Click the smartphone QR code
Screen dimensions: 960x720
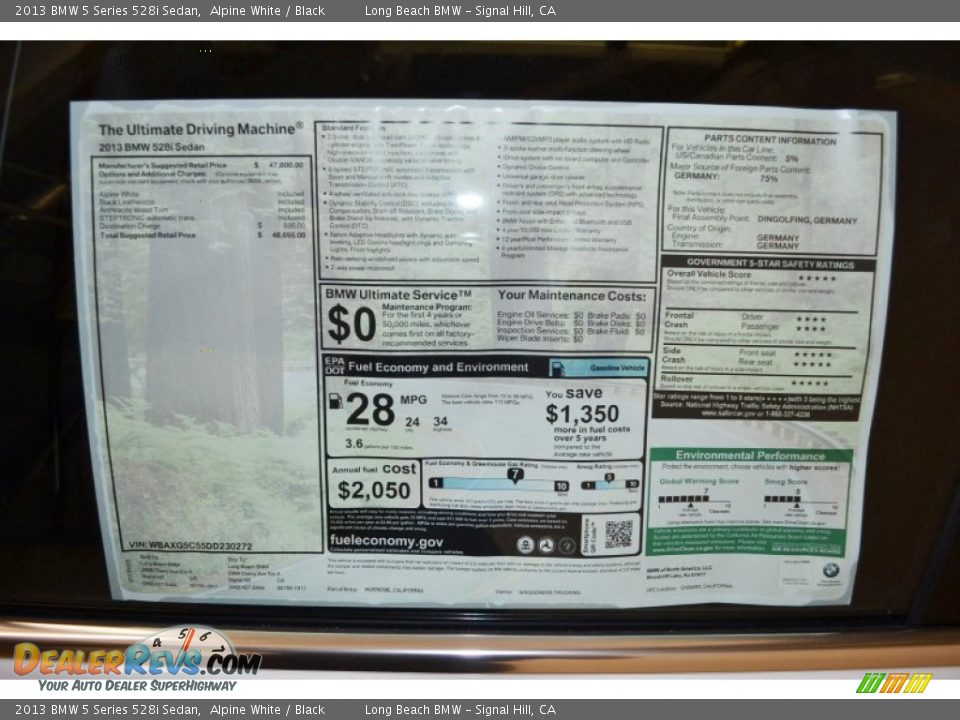(618, 534)
